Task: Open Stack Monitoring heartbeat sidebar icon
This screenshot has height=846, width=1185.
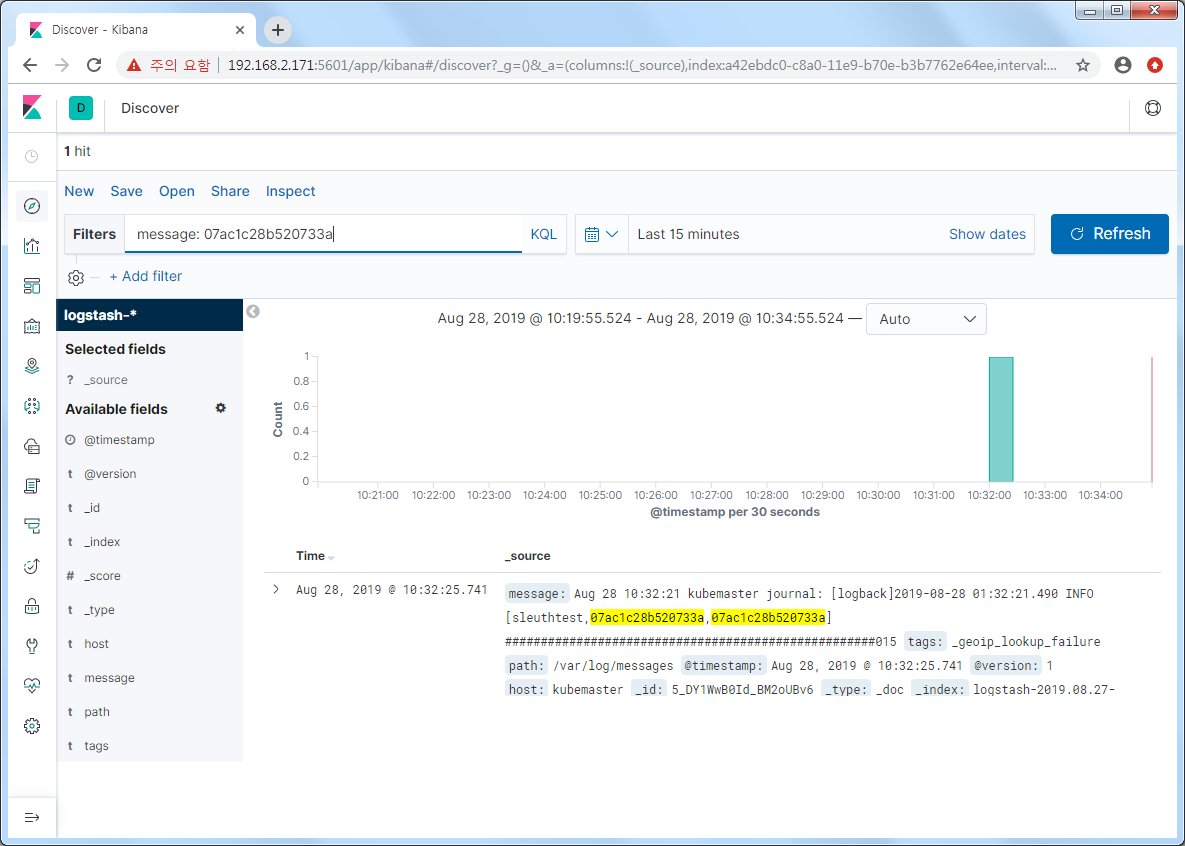Action: (32, 686)
